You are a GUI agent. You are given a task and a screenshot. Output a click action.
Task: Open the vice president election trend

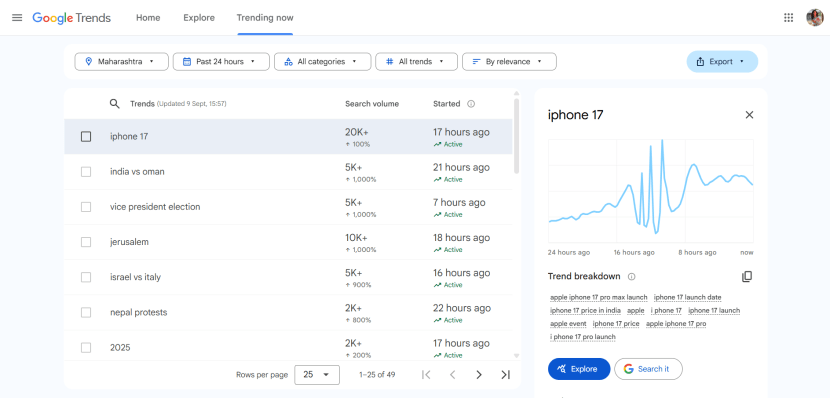(288, 207)
